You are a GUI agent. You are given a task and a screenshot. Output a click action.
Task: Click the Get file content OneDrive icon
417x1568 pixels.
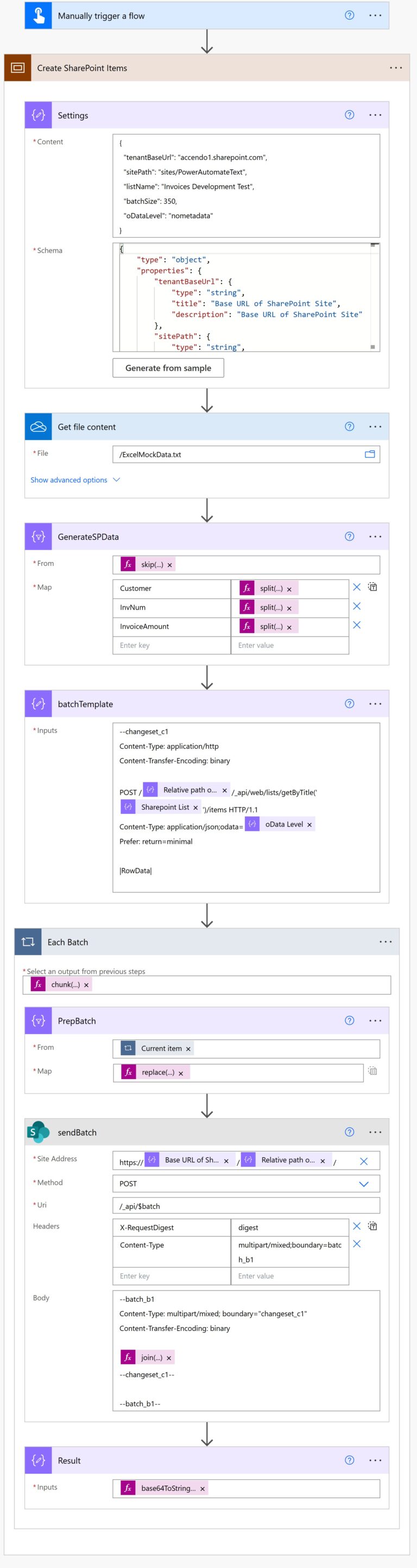pyautogui.click(x=39, y=426)
